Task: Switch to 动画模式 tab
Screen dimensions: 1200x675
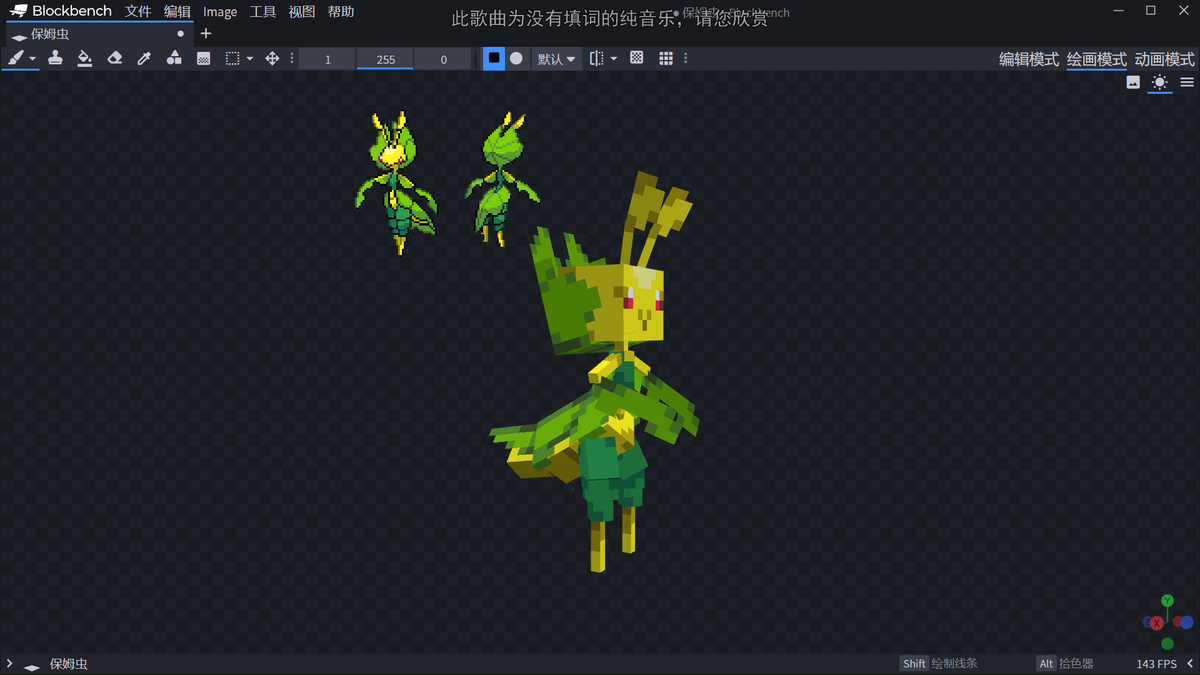Action: 1163,59
